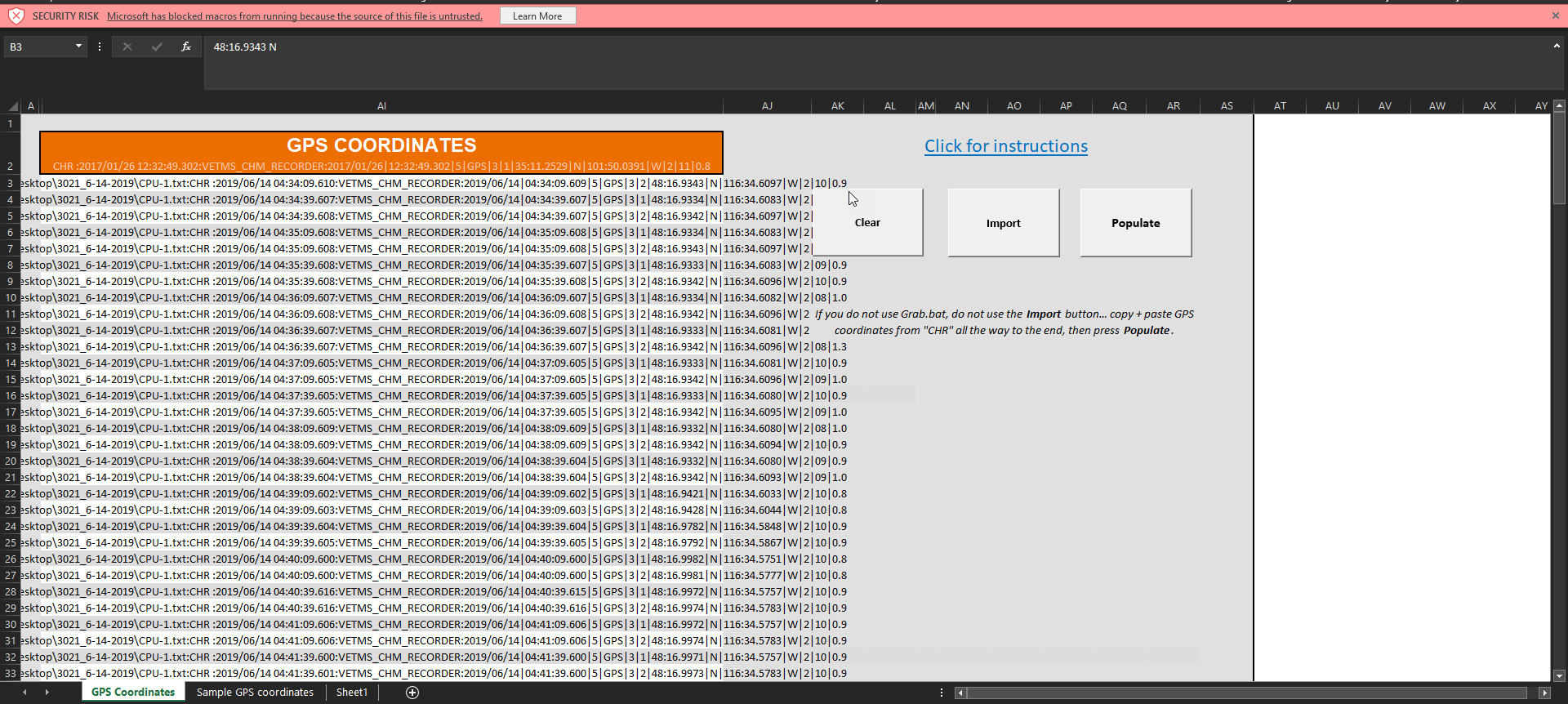1568x704 pixels.
Task: Click the next sheet navigation arrow
Action: [47, 692]
